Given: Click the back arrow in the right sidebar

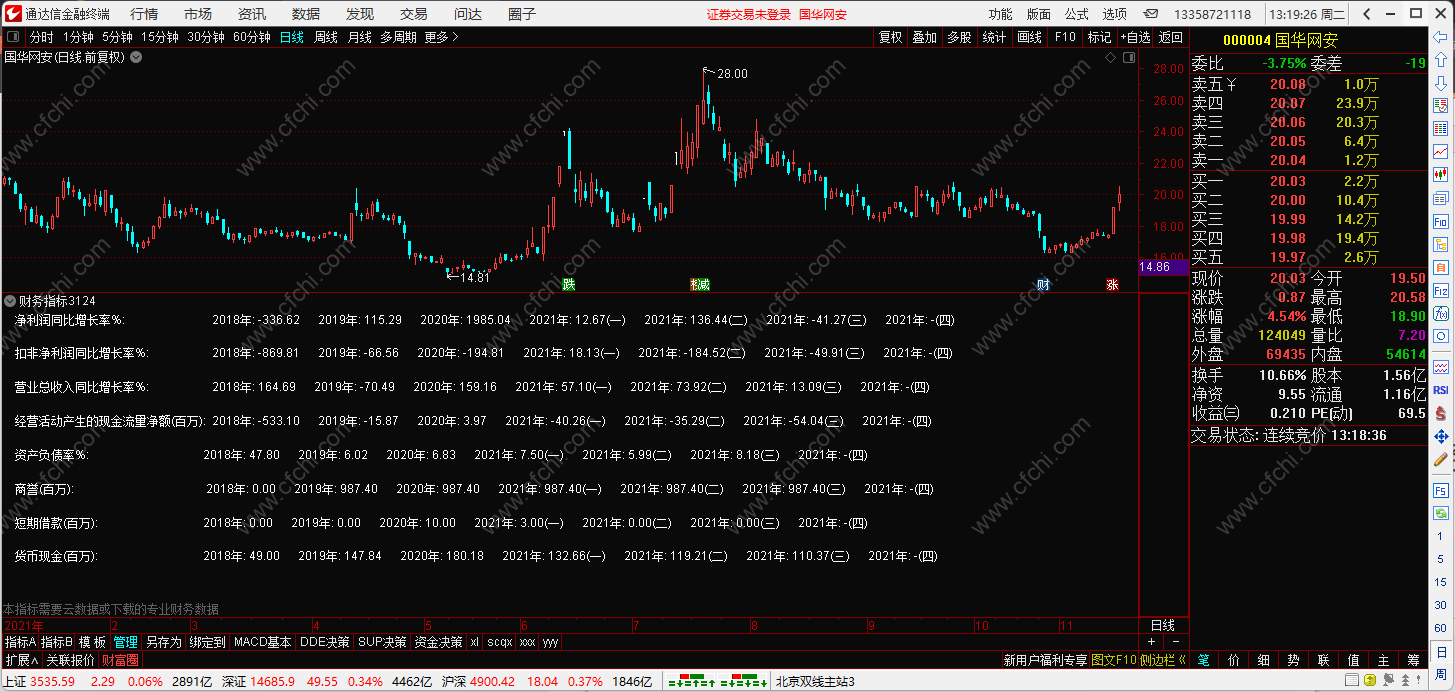Looking at the screenshot, I should pyautogui.click(x=1441, y=38).
